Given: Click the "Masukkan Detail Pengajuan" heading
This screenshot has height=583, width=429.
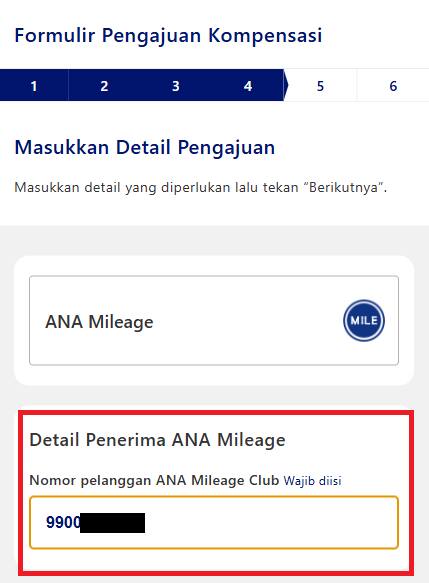Looking at the screenshot, I should [145, 148].
